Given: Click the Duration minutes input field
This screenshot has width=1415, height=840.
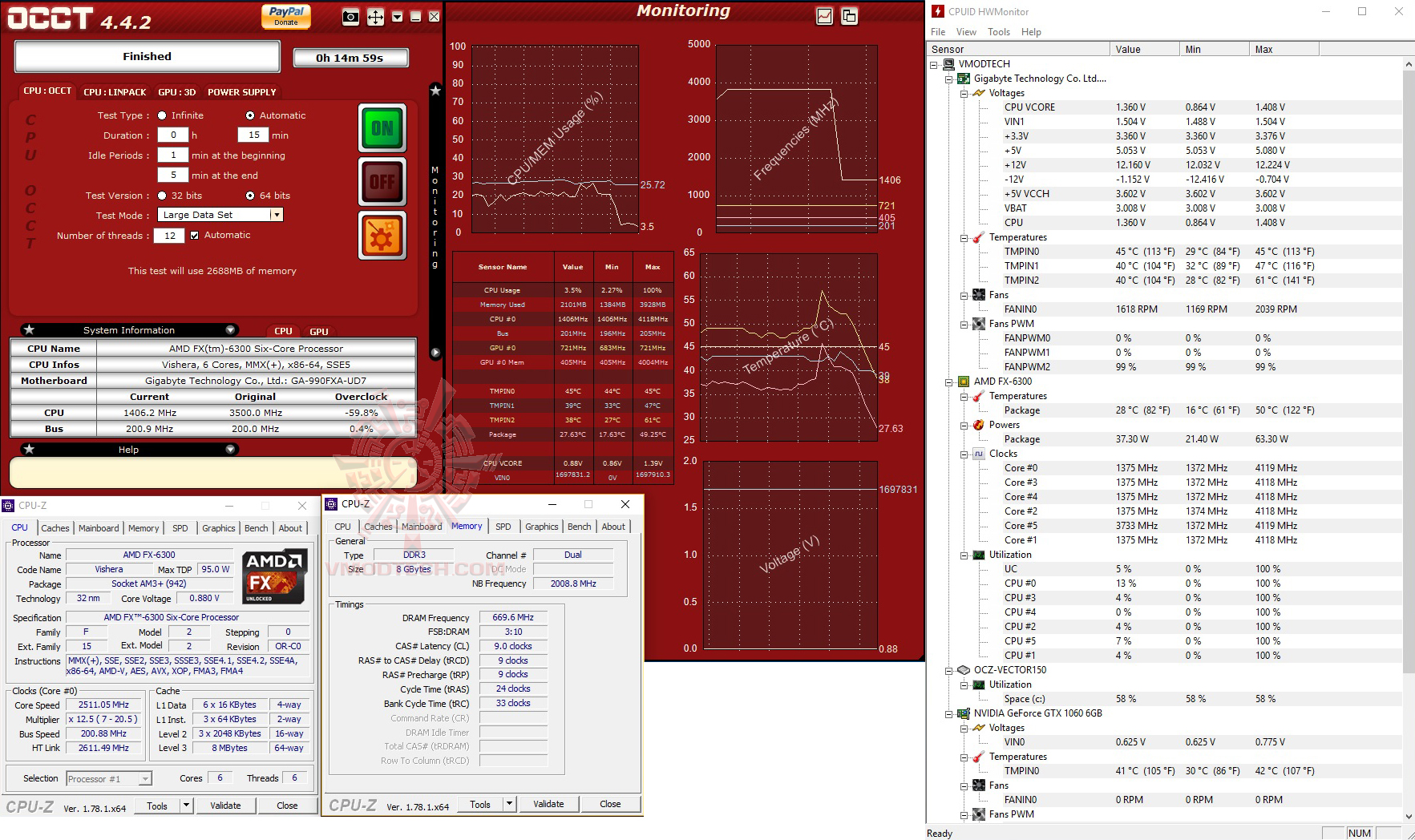Looking at the screenshot, I should [253, 135].
